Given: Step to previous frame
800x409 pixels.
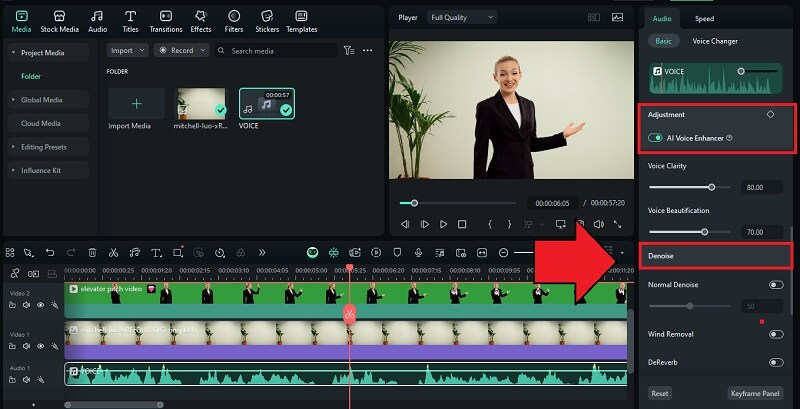Looking at the screenshot, I should 405,224.
